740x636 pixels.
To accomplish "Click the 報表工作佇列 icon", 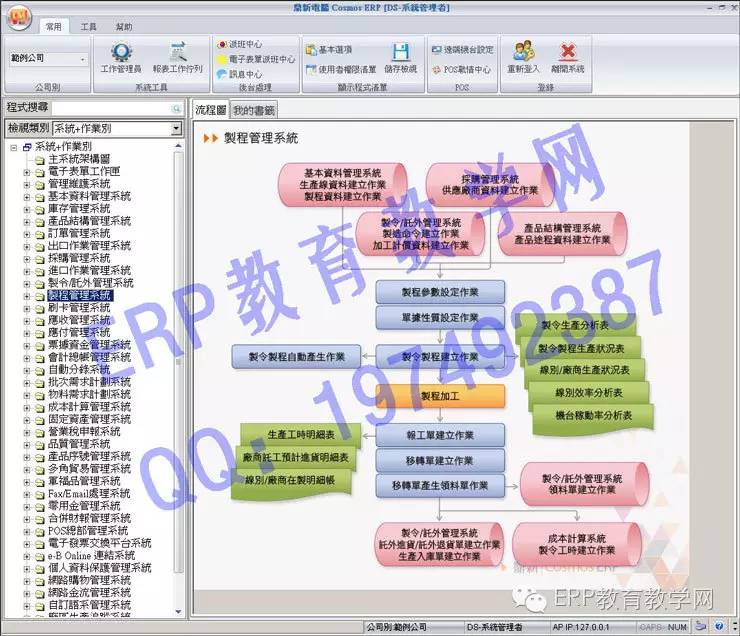I will pyautogui.click(x=177, y=57).
